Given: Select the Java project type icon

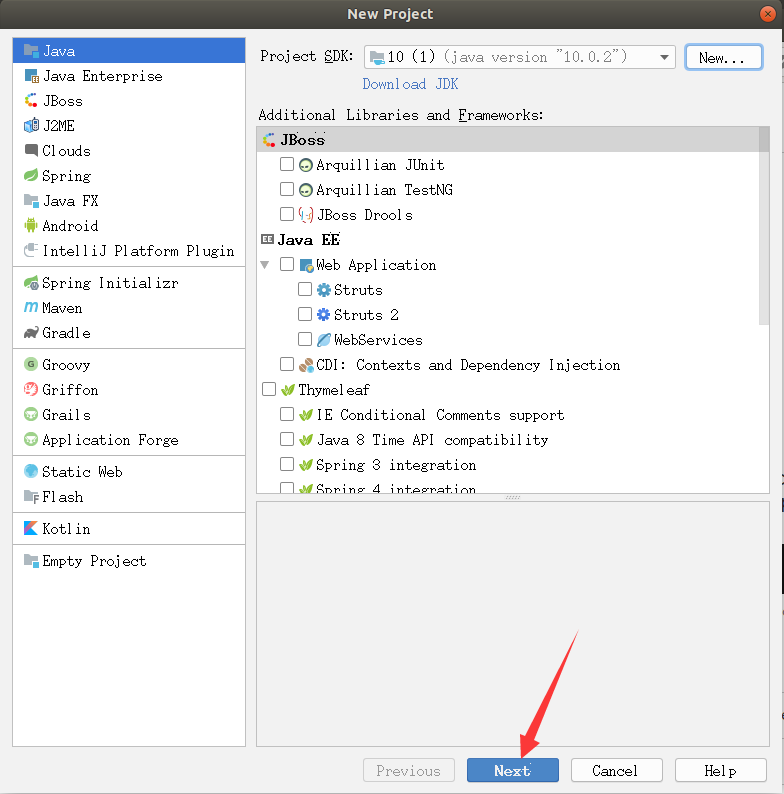Looking at the screenshot, I should click(31, 51).
